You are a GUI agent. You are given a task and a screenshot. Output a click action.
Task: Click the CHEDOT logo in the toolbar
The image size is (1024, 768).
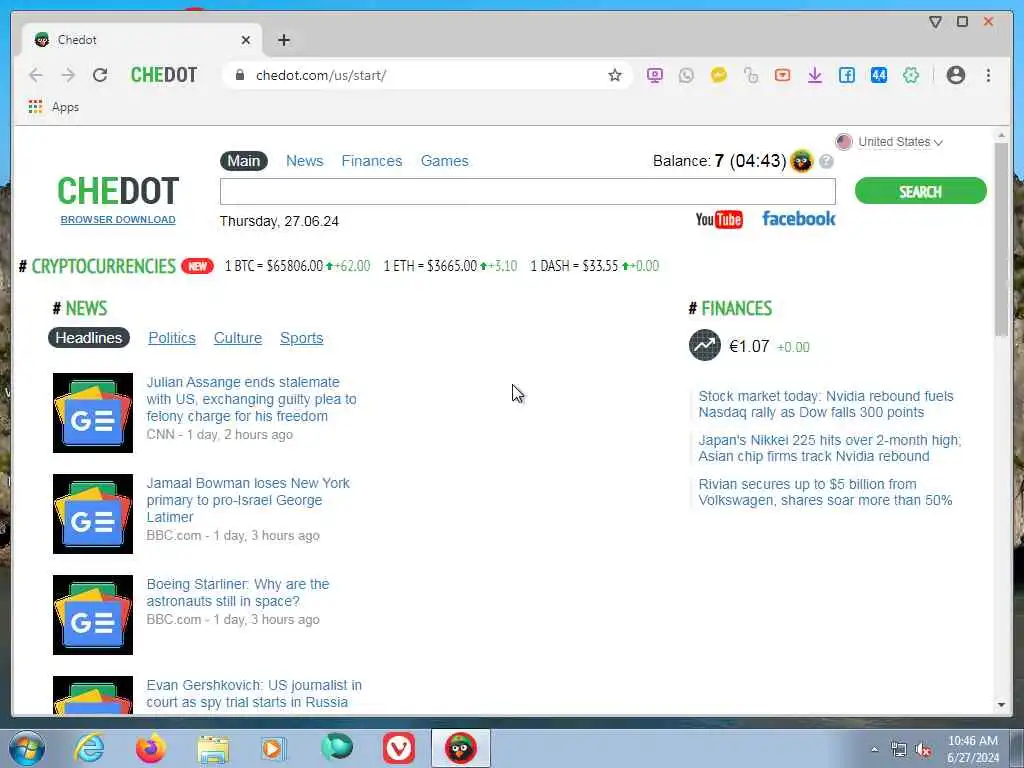click(x=164, y=75)
